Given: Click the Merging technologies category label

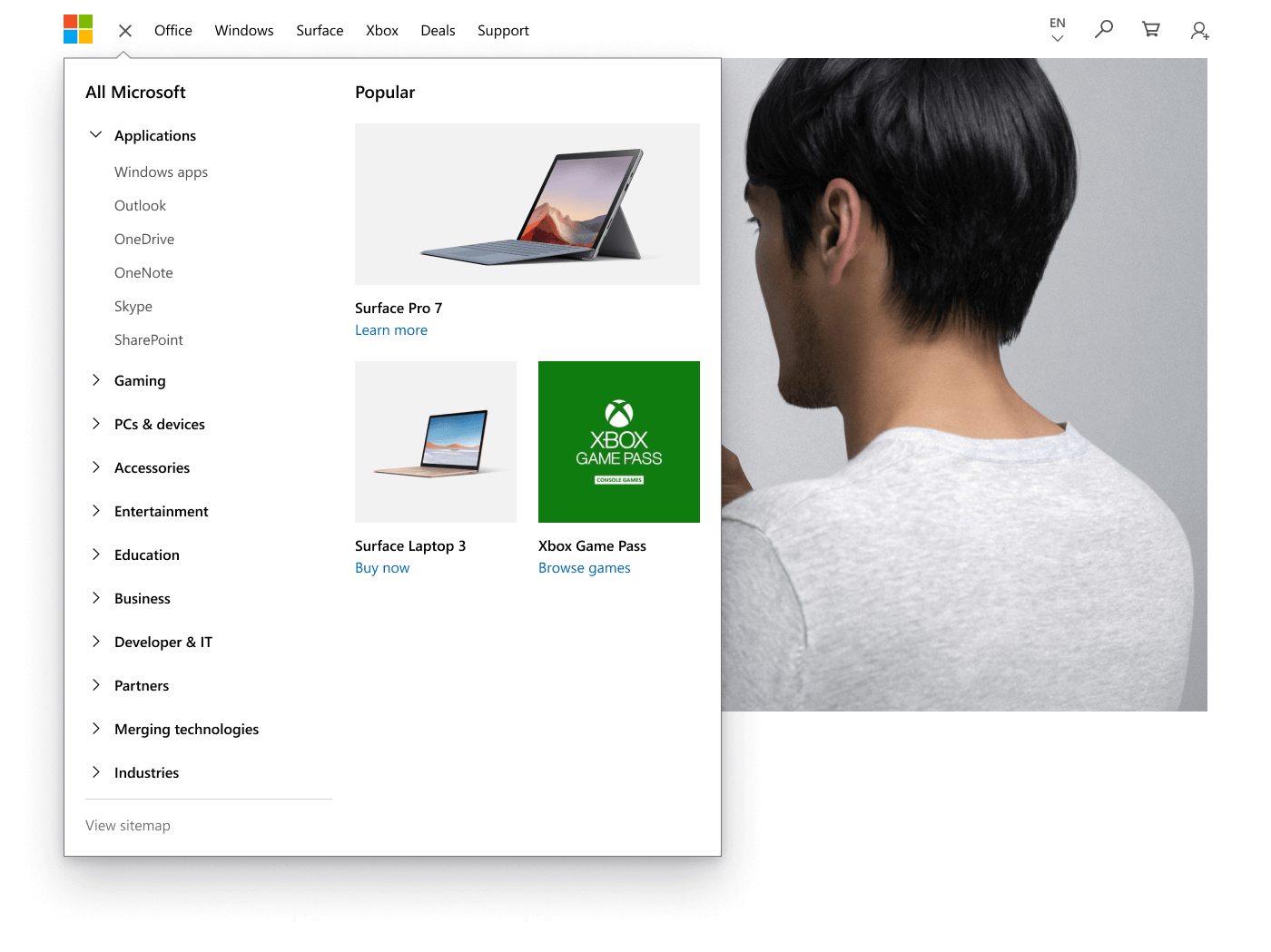Looking at the screenshot, I should (x=187, y=730).
